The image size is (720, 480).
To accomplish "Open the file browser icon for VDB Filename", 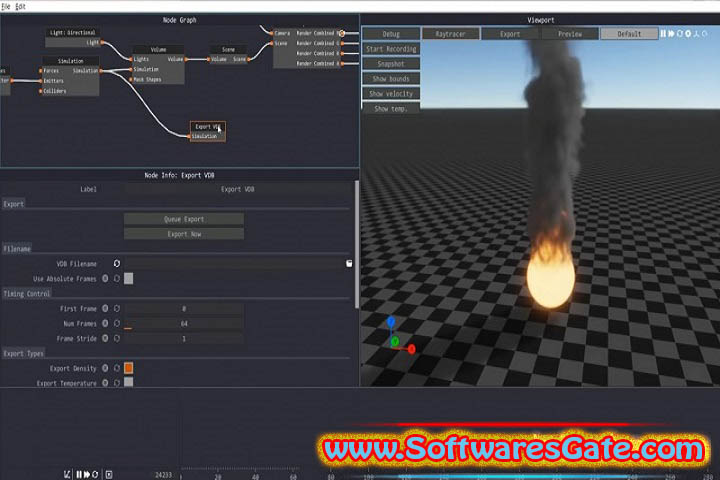I will [349, 263].
